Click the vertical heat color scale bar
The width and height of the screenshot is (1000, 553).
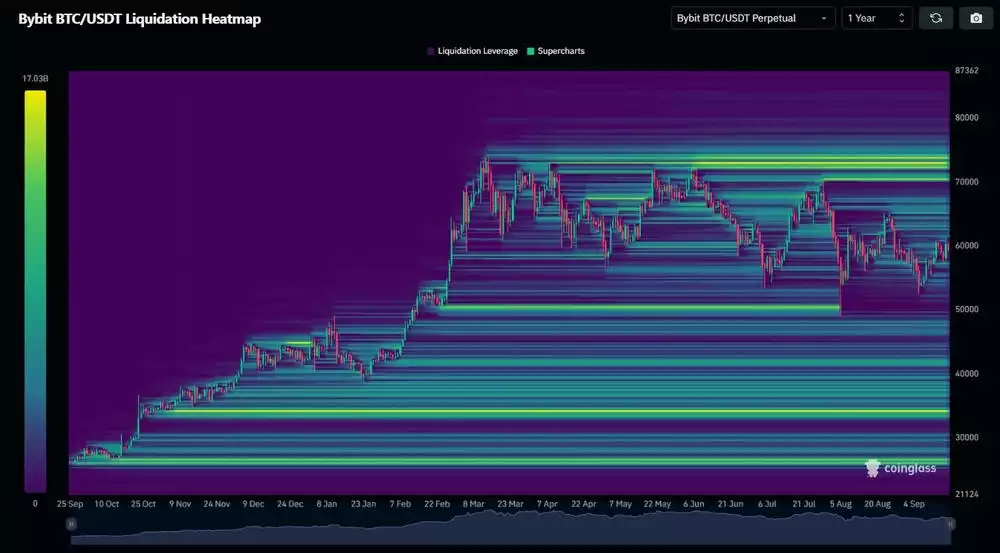(x=35, y=291)
